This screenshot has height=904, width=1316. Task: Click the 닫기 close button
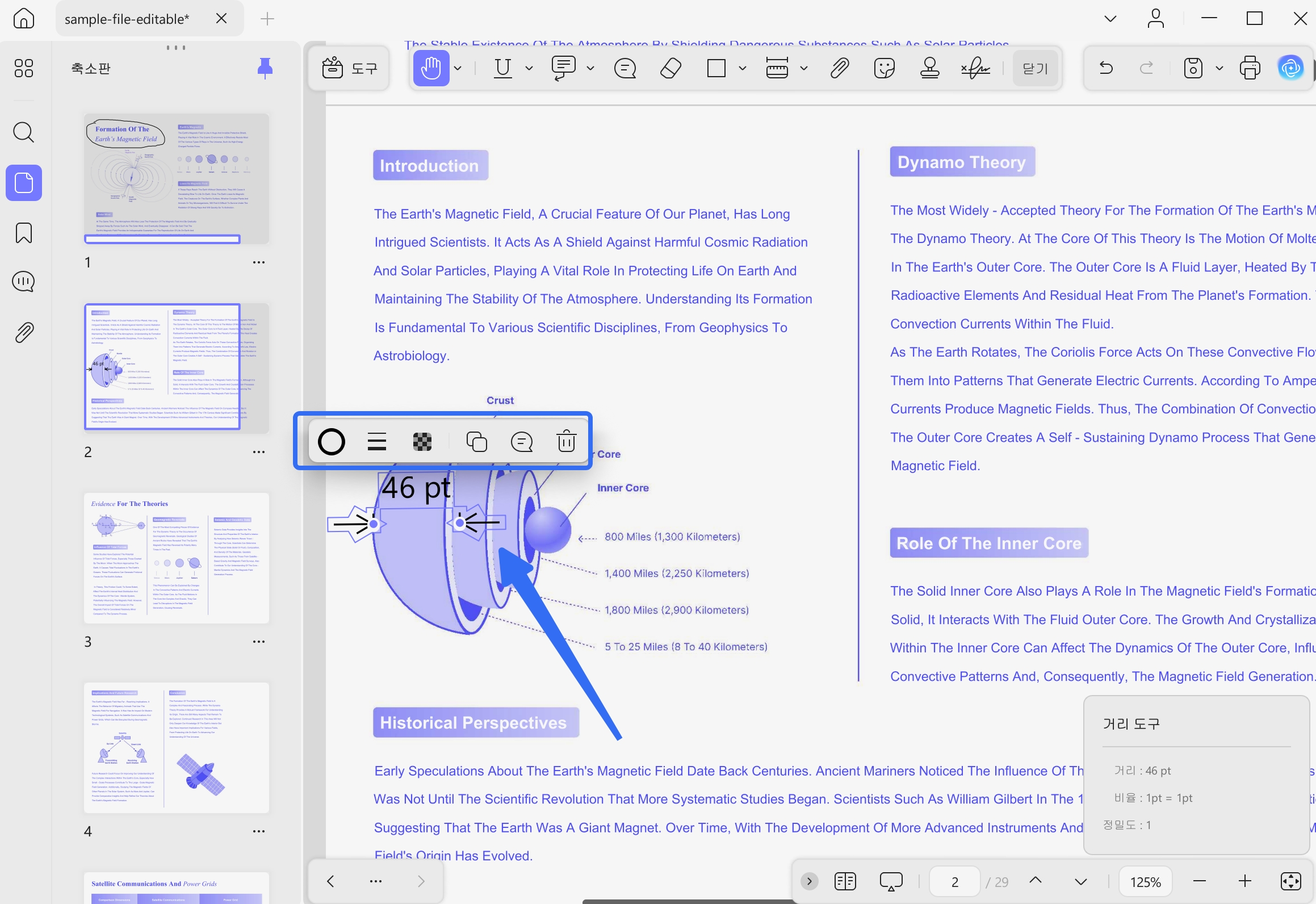(x=1034, y=69)
